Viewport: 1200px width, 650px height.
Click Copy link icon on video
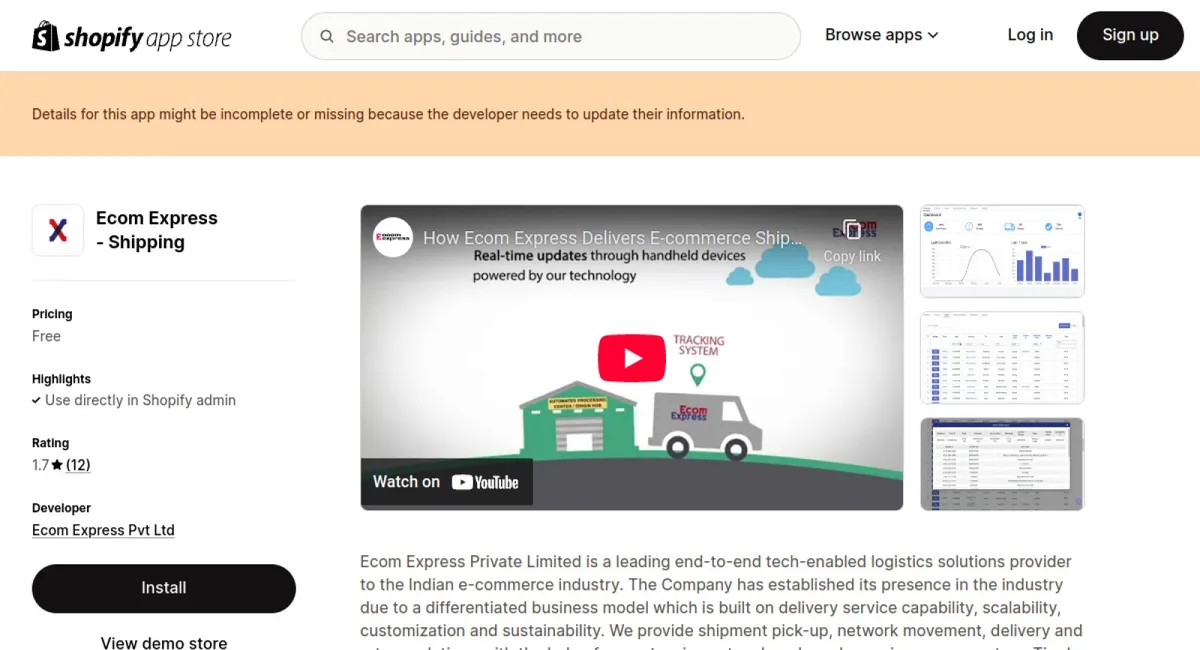point(852,241)
